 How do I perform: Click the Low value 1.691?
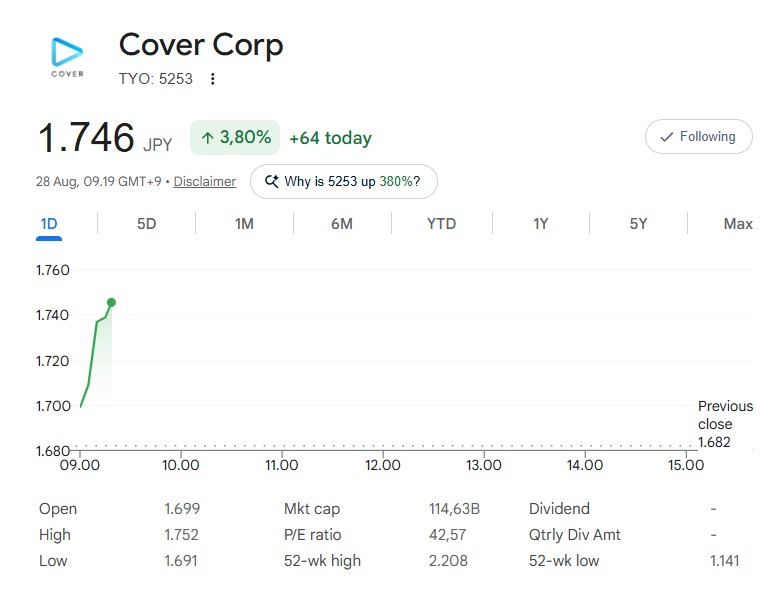point(181,561)
